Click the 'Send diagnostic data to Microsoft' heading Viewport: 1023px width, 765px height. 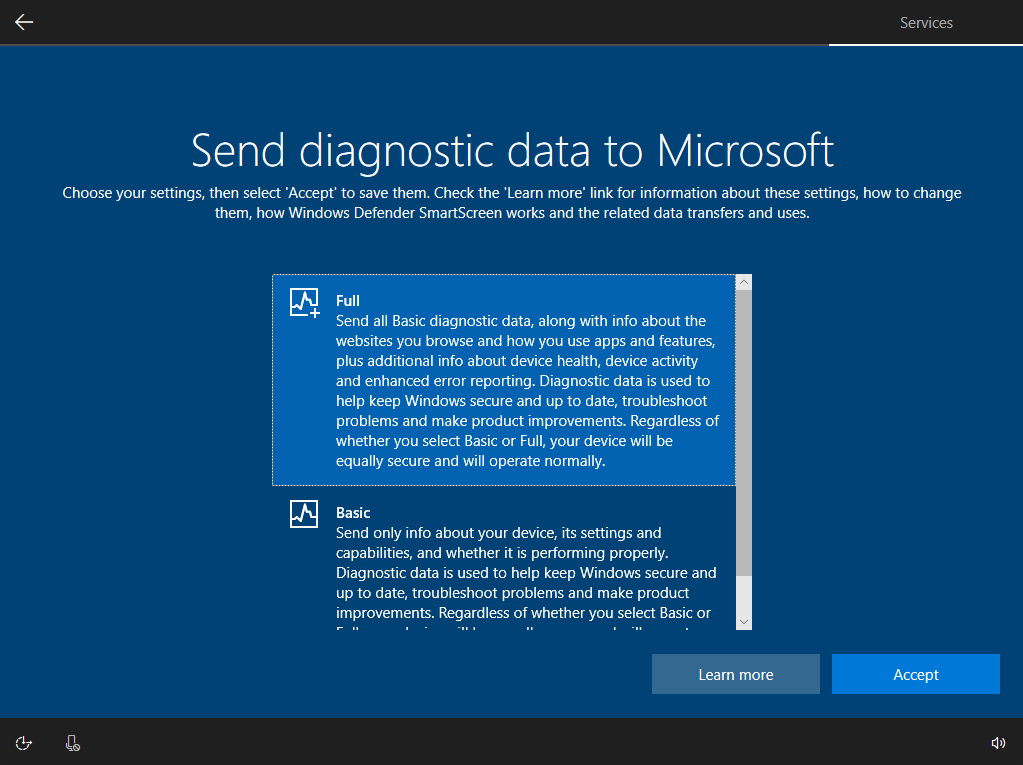[512, 151]
